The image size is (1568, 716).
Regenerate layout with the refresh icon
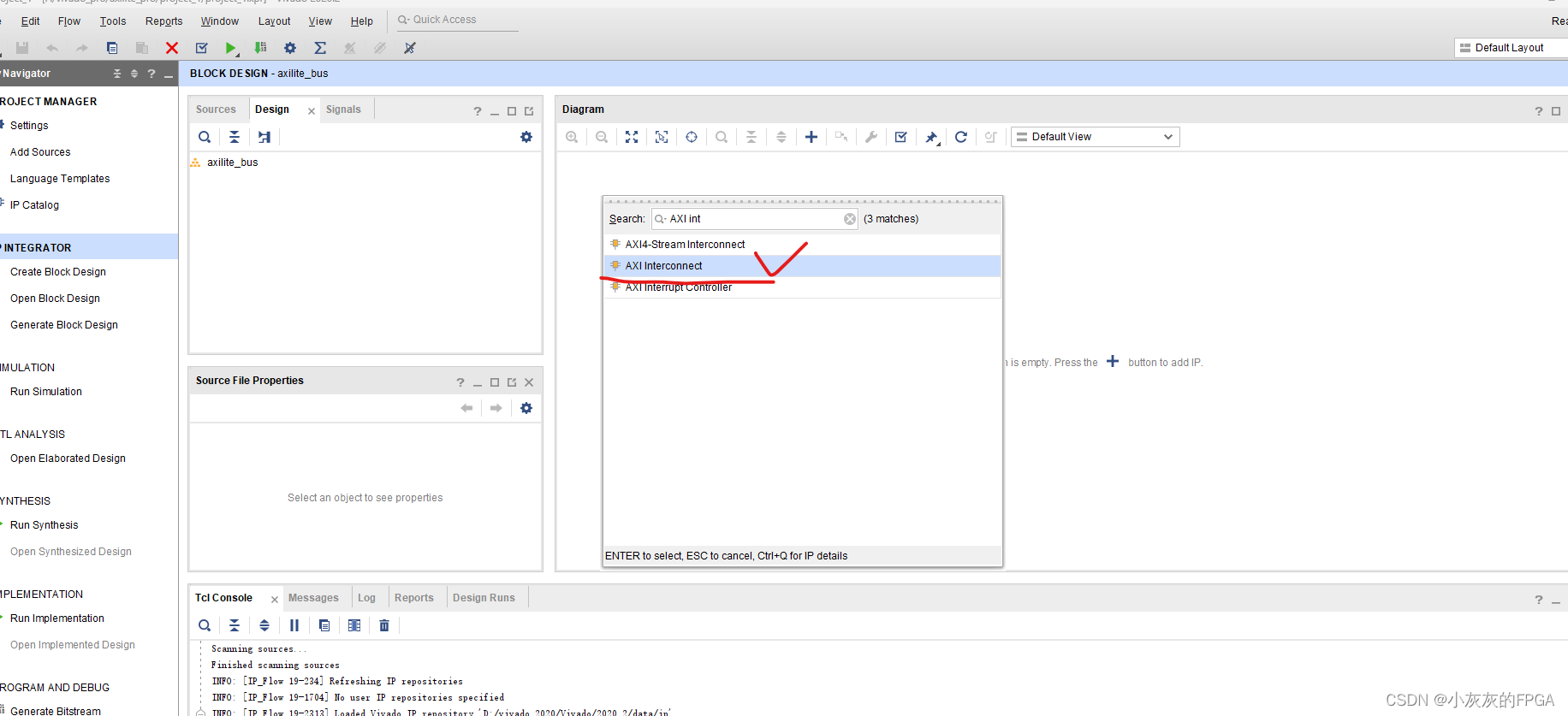coord(961,137)
